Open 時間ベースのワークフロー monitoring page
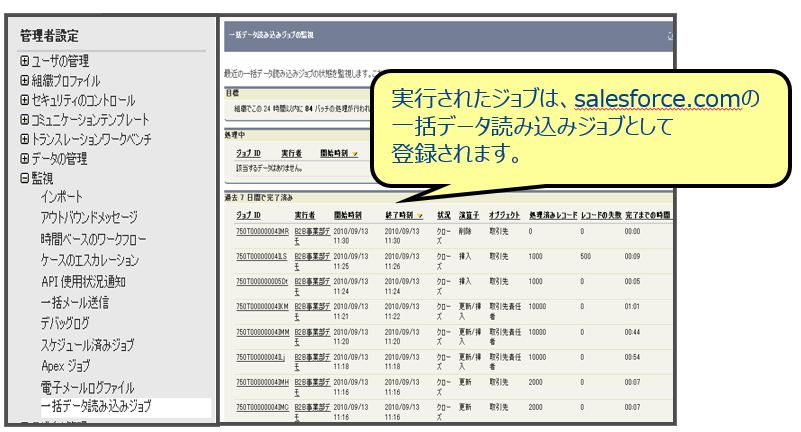Image resolution: width=801 pixels, height=432 pixels. [x=93, y=239]
